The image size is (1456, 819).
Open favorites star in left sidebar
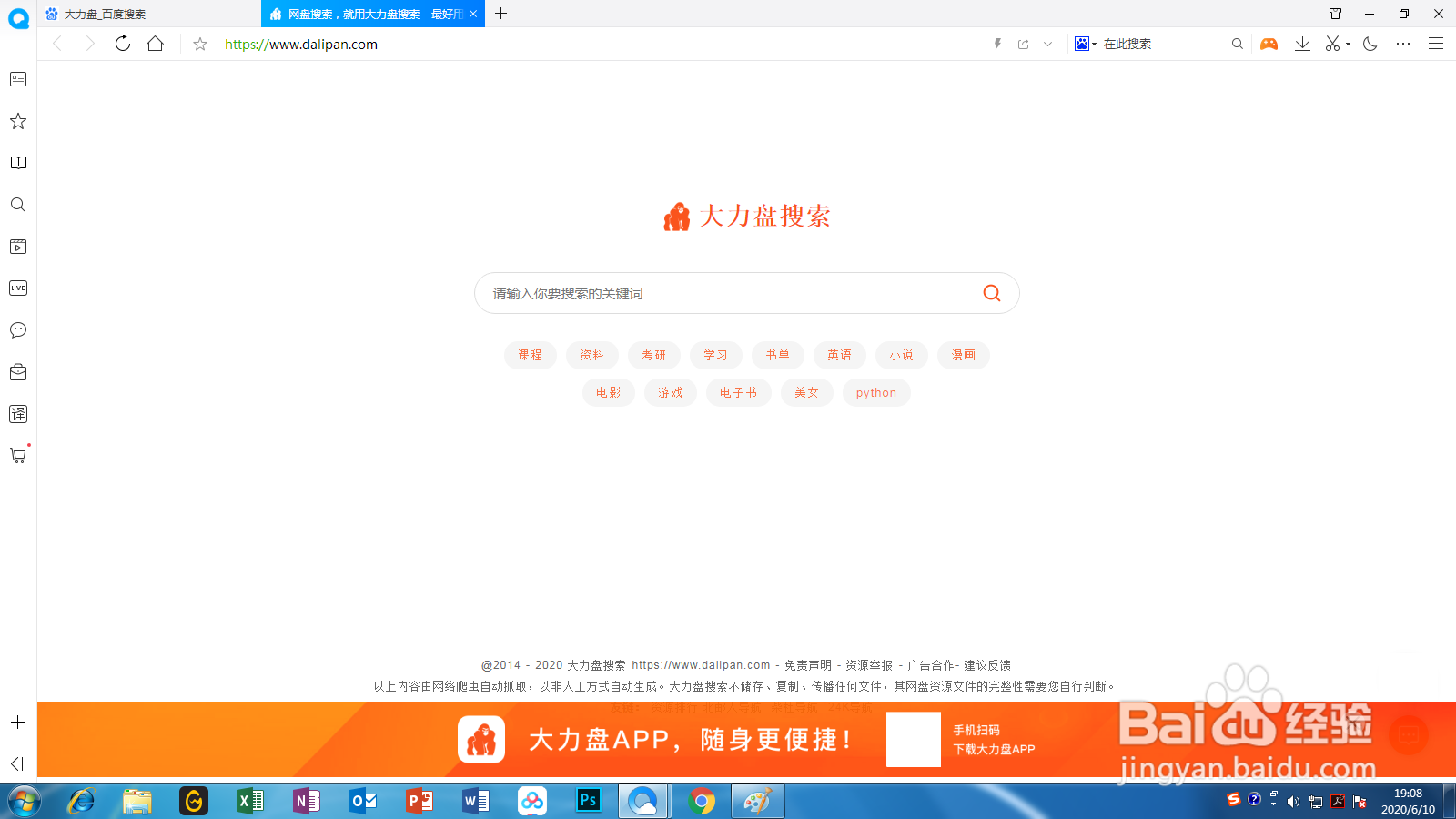(x=18, y=121)
